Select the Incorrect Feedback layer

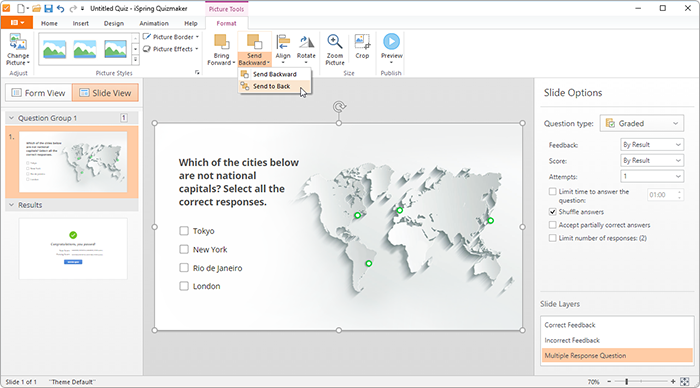pyautogui.click(x=617, y=340)
